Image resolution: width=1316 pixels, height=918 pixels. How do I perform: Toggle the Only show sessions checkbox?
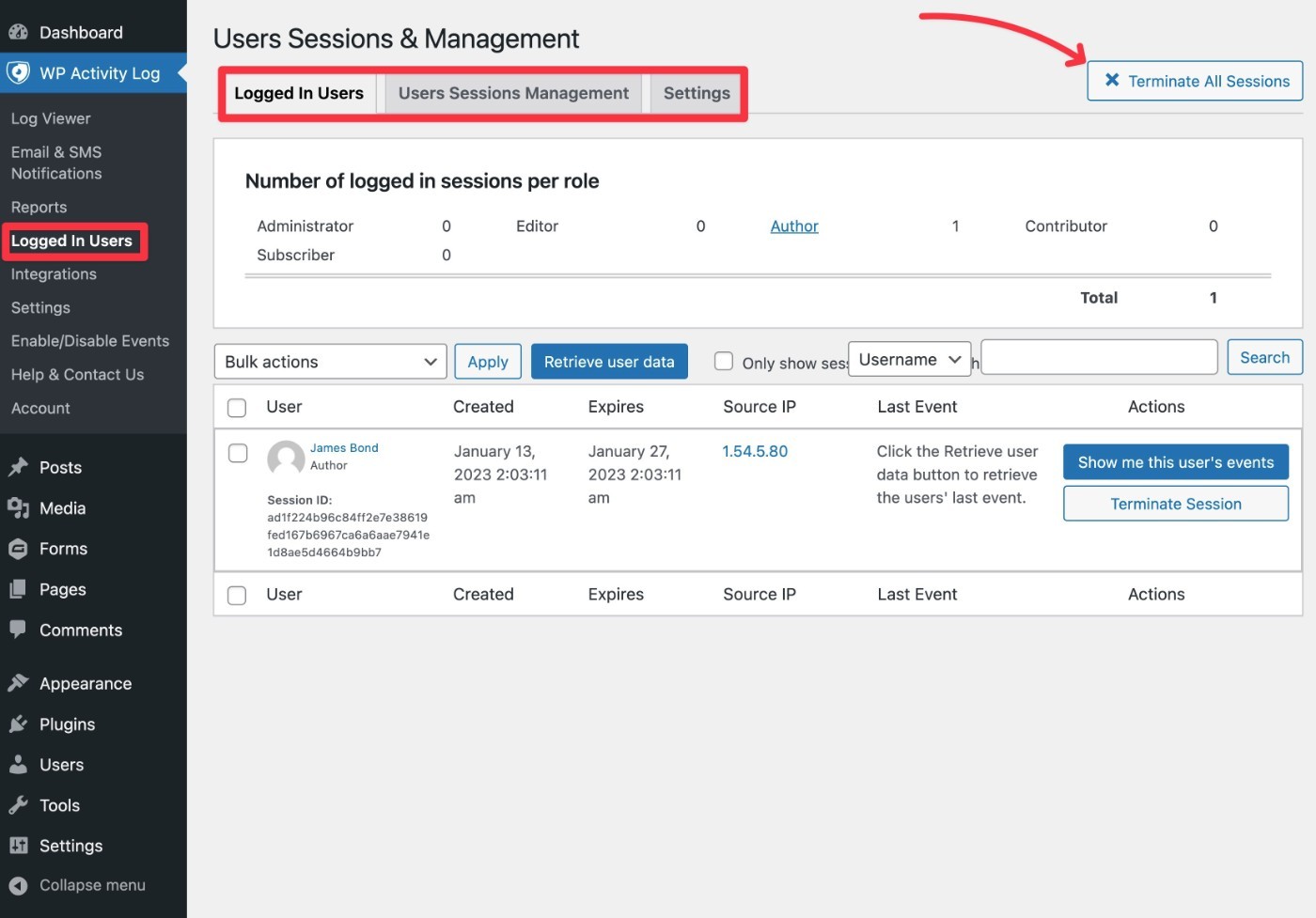724,361
